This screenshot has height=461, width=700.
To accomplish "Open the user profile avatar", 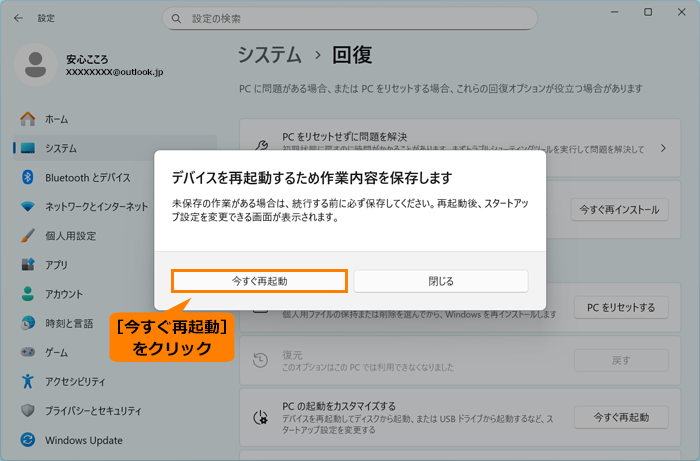I will 35,65.
